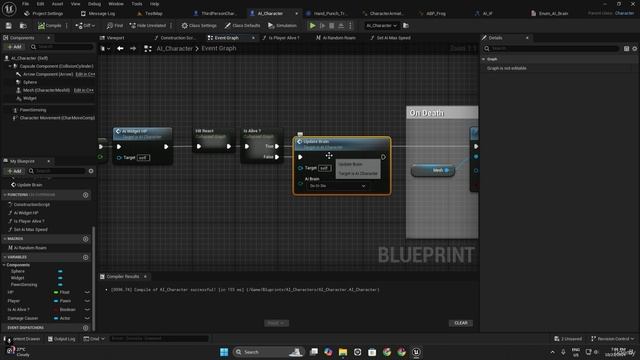Close the Event Graph tab
The height and width of the screenshot is (360, 640).
coord(253,38)
